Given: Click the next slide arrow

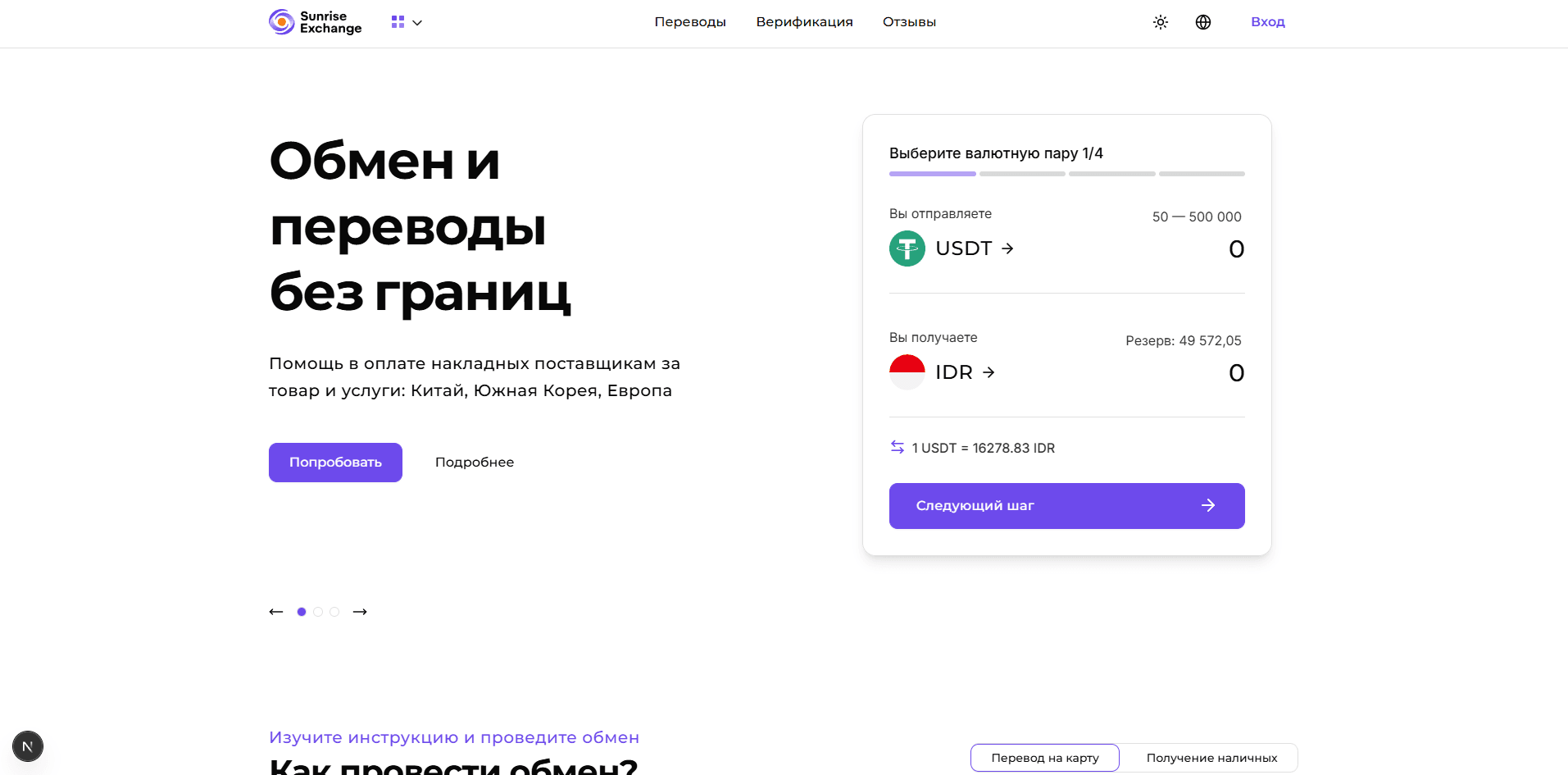Looking at the screenshot, I should coord(359,611).
